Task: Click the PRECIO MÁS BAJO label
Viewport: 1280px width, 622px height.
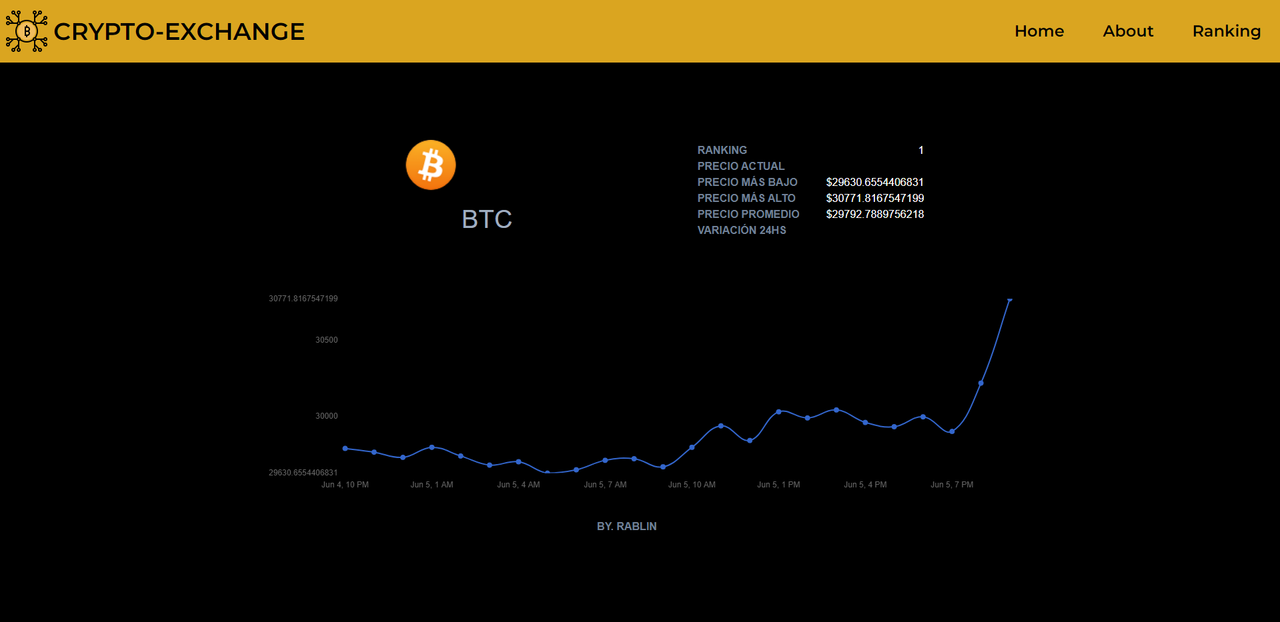Action: 748,182
